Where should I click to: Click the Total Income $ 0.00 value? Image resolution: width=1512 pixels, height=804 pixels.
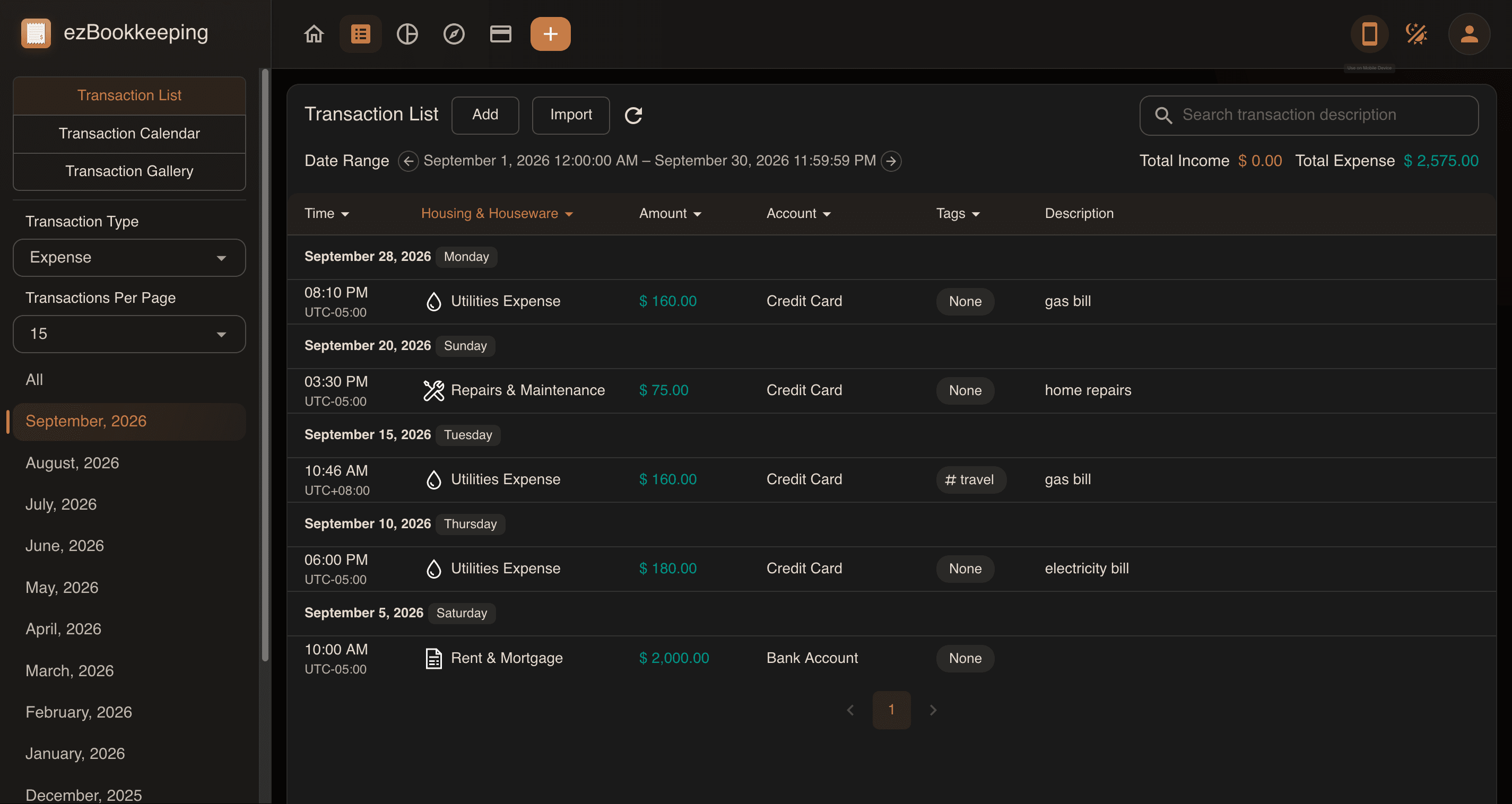point(1259,161)
